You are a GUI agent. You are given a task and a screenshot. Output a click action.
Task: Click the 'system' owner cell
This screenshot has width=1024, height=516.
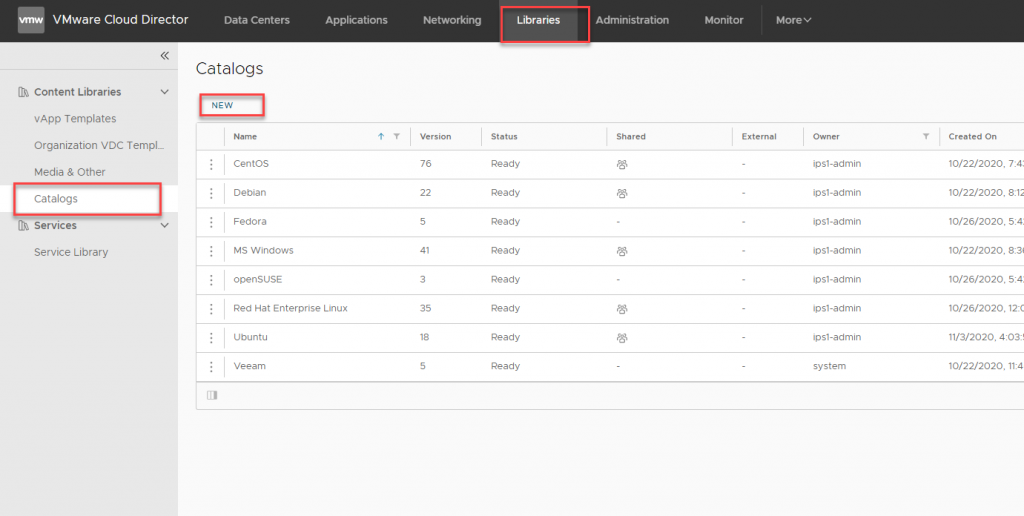click(829, 366)
